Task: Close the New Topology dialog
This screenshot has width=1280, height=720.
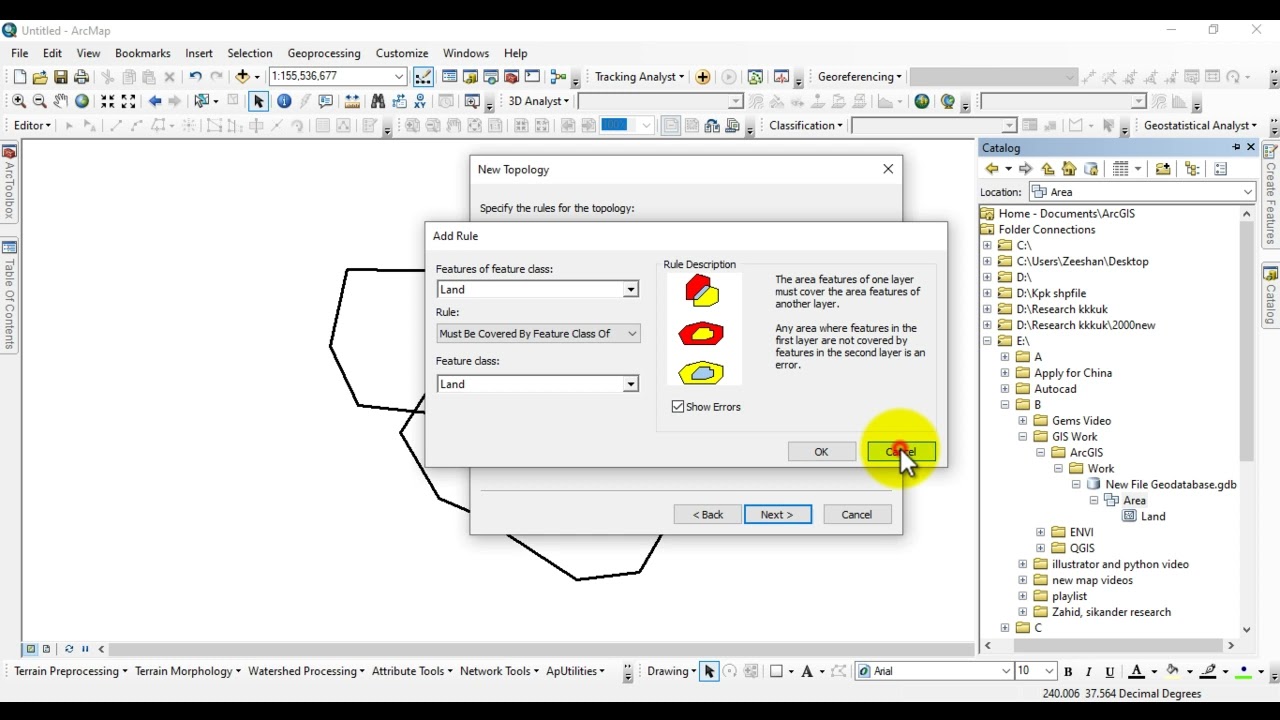Action: tap(888, 169)
